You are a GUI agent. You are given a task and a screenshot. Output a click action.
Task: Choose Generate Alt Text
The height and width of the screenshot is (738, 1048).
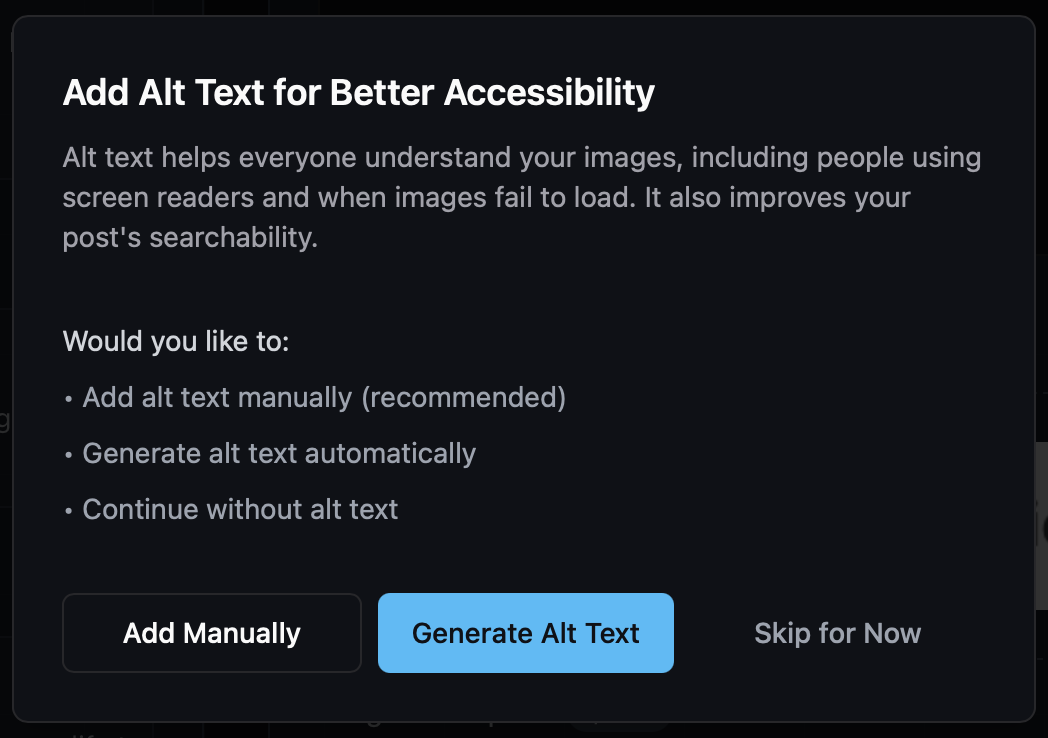[525, 632]
